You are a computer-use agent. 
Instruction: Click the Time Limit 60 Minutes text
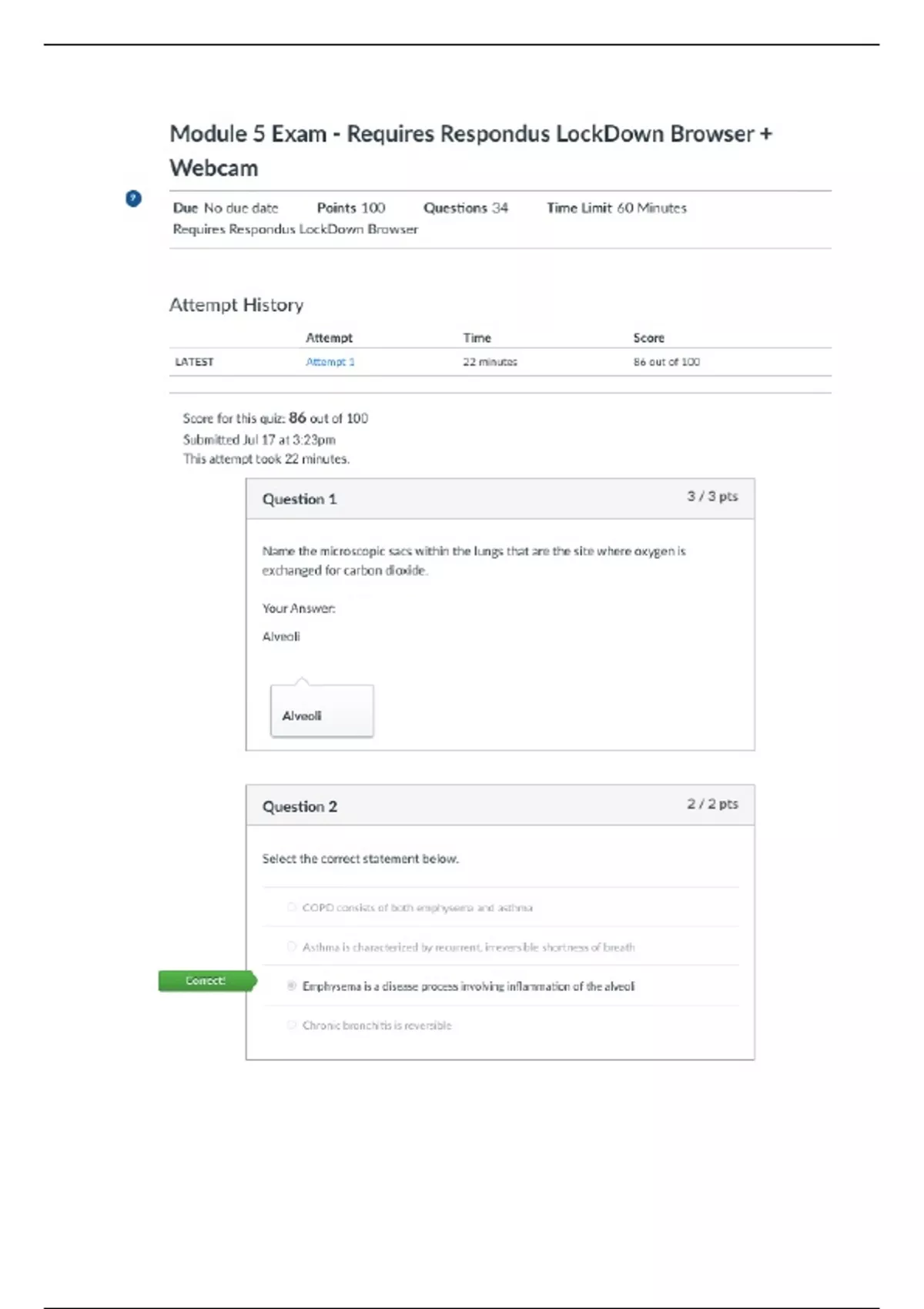[616, 208]
